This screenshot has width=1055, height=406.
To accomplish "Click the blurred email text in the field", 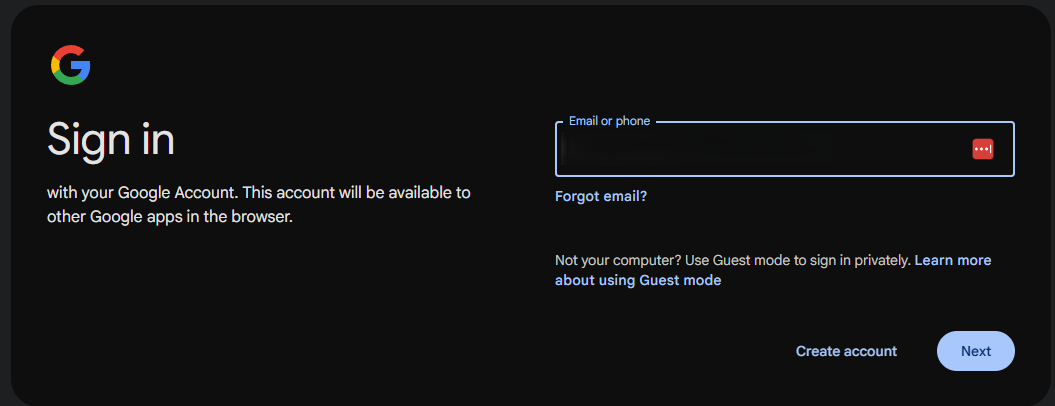I will click(x=695, y=149).
